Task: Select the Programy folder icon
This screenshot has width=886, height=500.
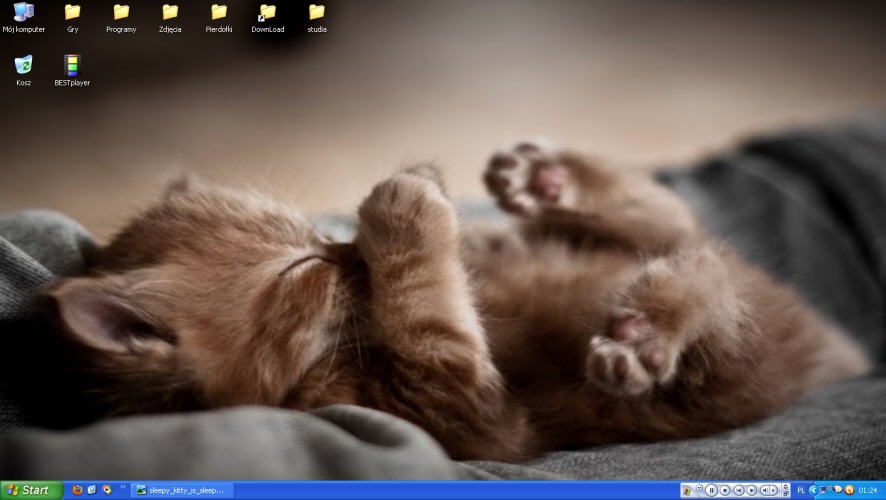Action: [121, 13]
